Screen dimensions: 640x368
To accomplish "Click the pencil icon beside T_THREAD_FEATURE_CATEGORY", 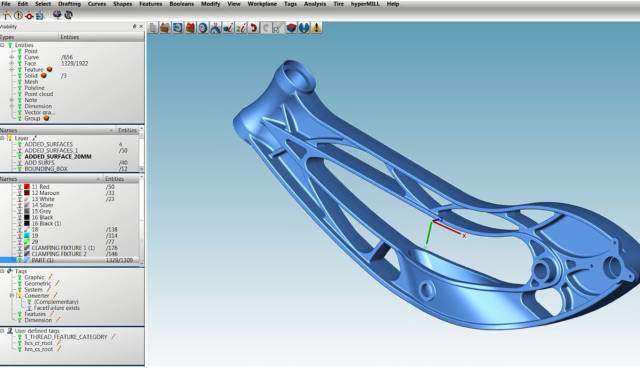I will (x=114, y=337).
